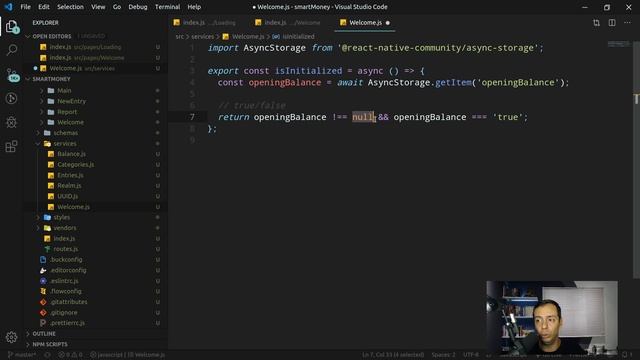This screenshot has width=640, height=360.
Task: Click the compare changes icon in editor toolbar
Action: coord(596,23)
